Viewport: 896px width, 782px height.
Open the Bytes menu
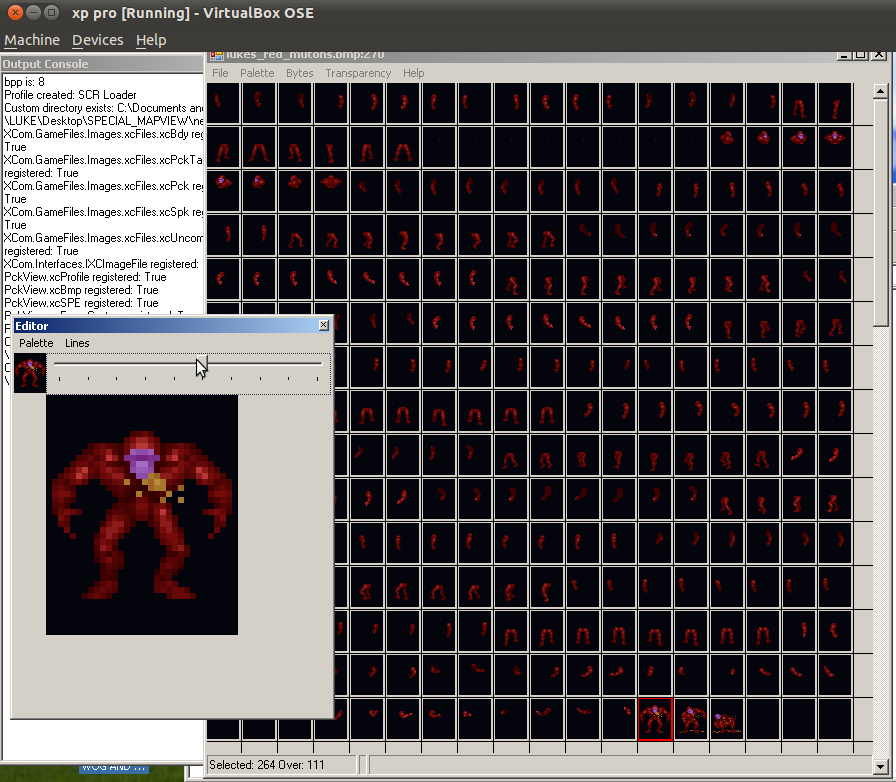point(299,73)
